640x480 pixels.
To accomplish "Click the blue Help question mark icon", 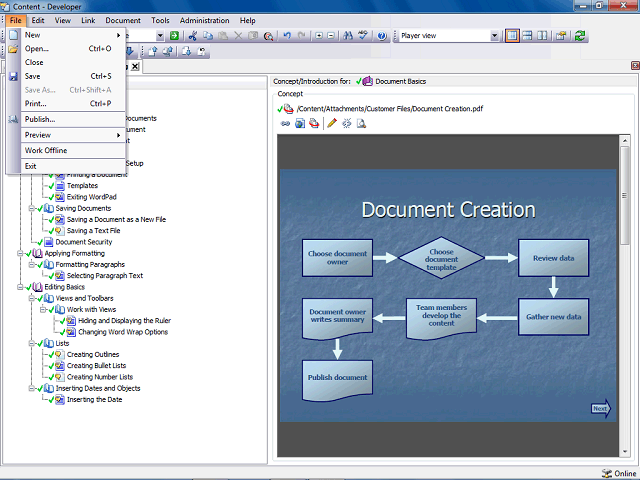I will (x=382, y=36).
